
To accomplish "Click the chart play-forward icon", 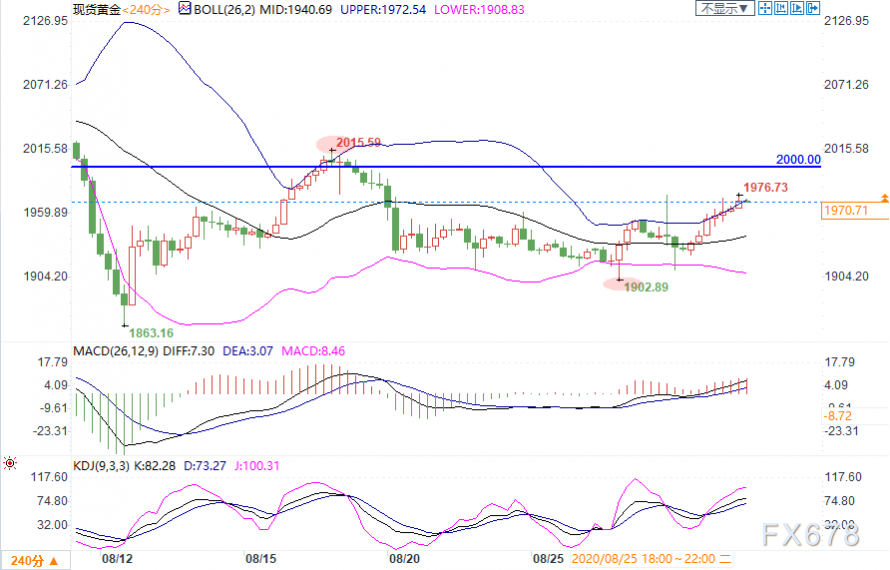I will [x=796, y=8].
